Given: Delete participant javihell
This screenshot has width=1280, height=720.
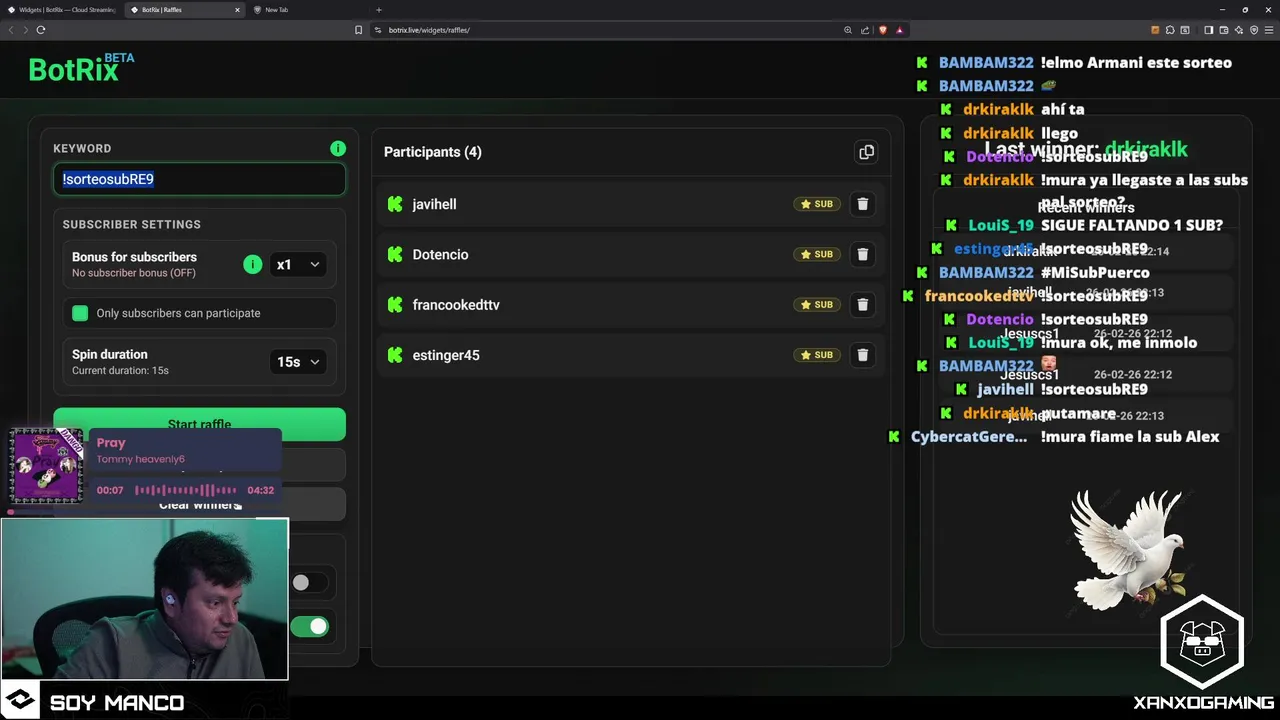Looking at the screenshot, I should 862,204.
